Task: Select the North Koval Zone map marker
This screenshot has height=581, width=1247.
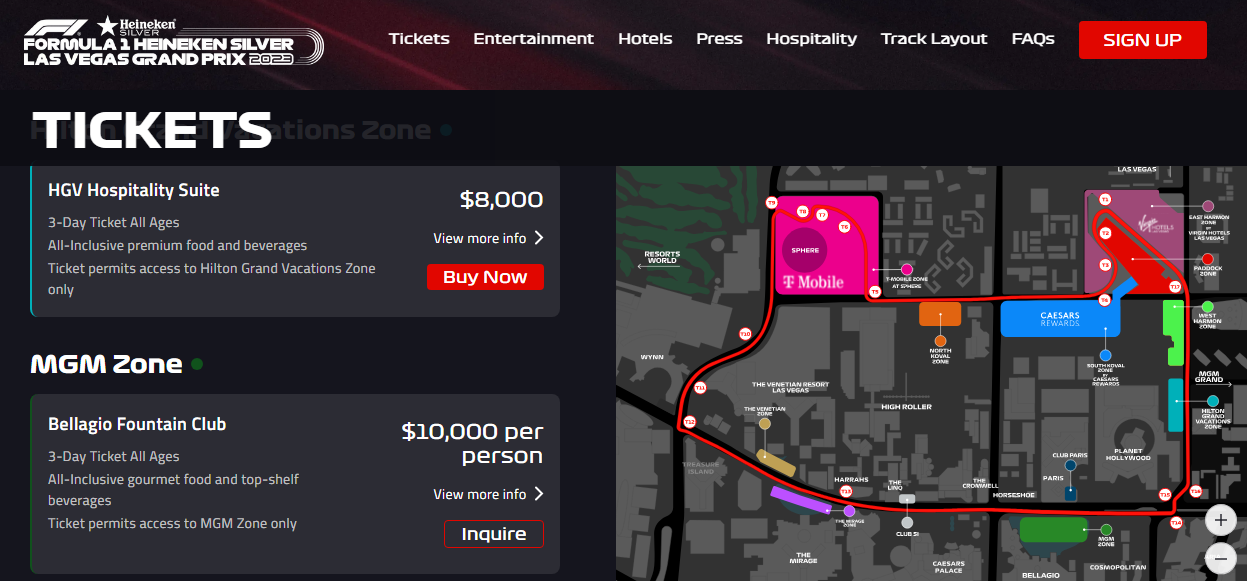Action: click(940, 340)
